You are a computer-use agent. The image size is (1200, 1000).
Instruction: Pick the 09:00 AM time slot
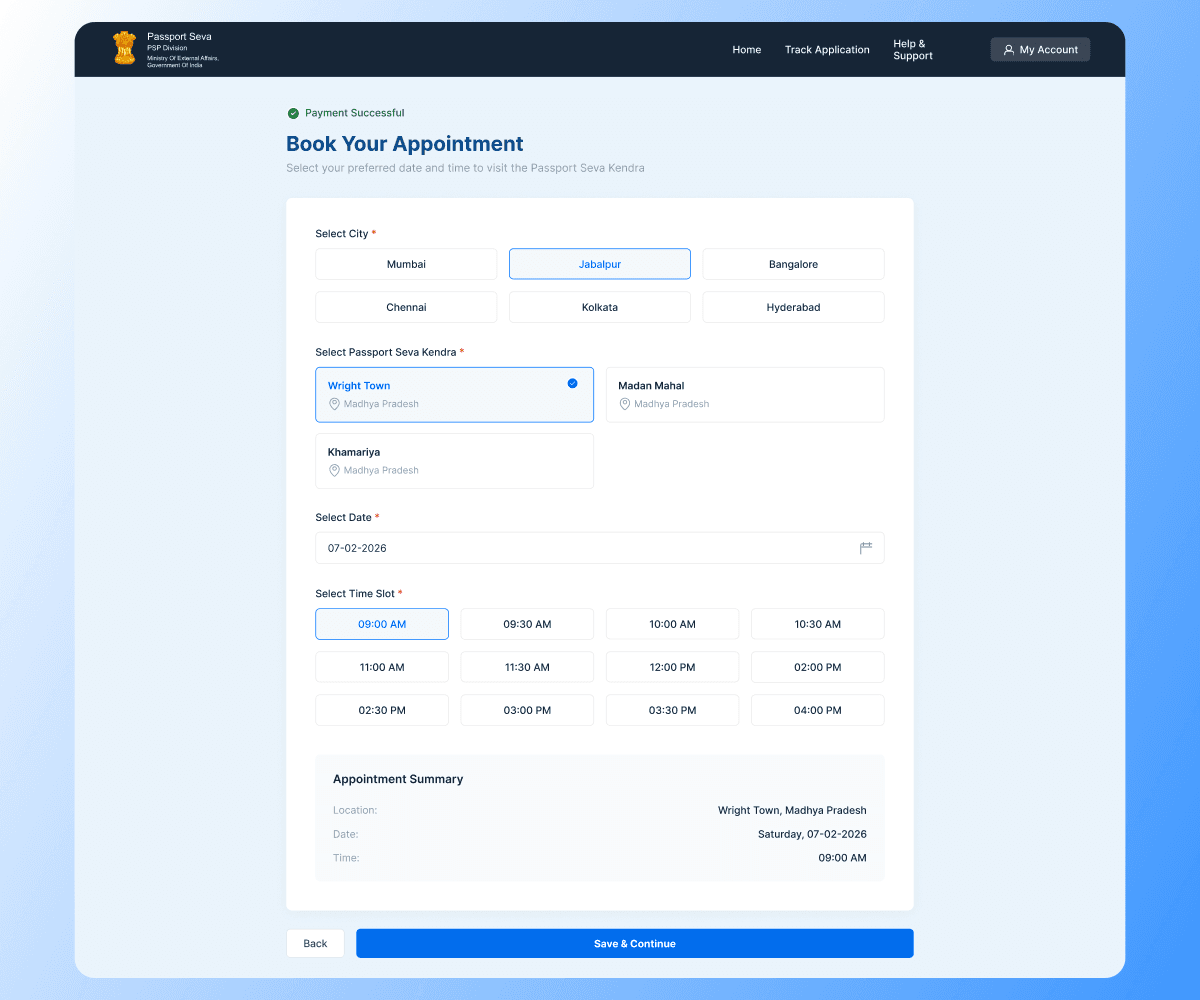(382, 624)
